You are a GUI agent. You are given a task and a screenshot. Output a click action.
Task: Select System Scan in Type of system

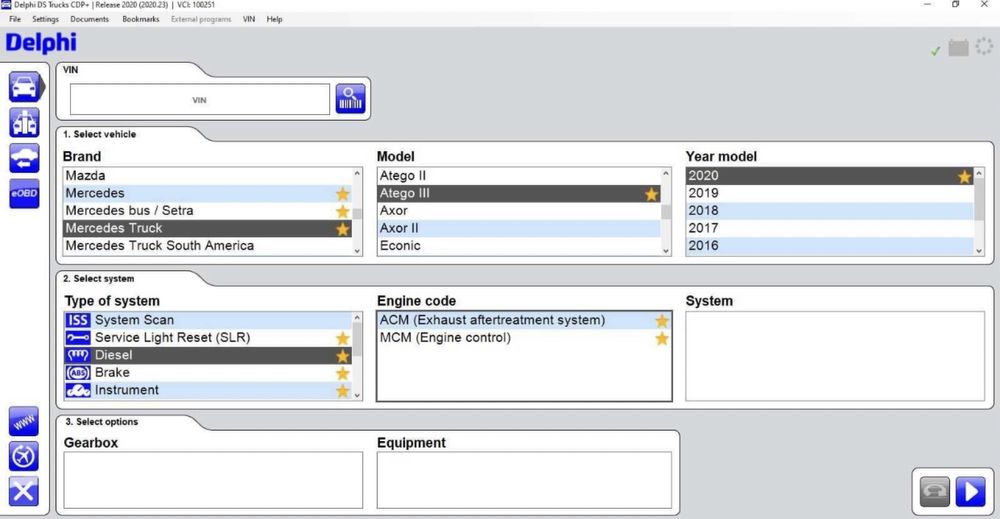(x=208, y=320)
